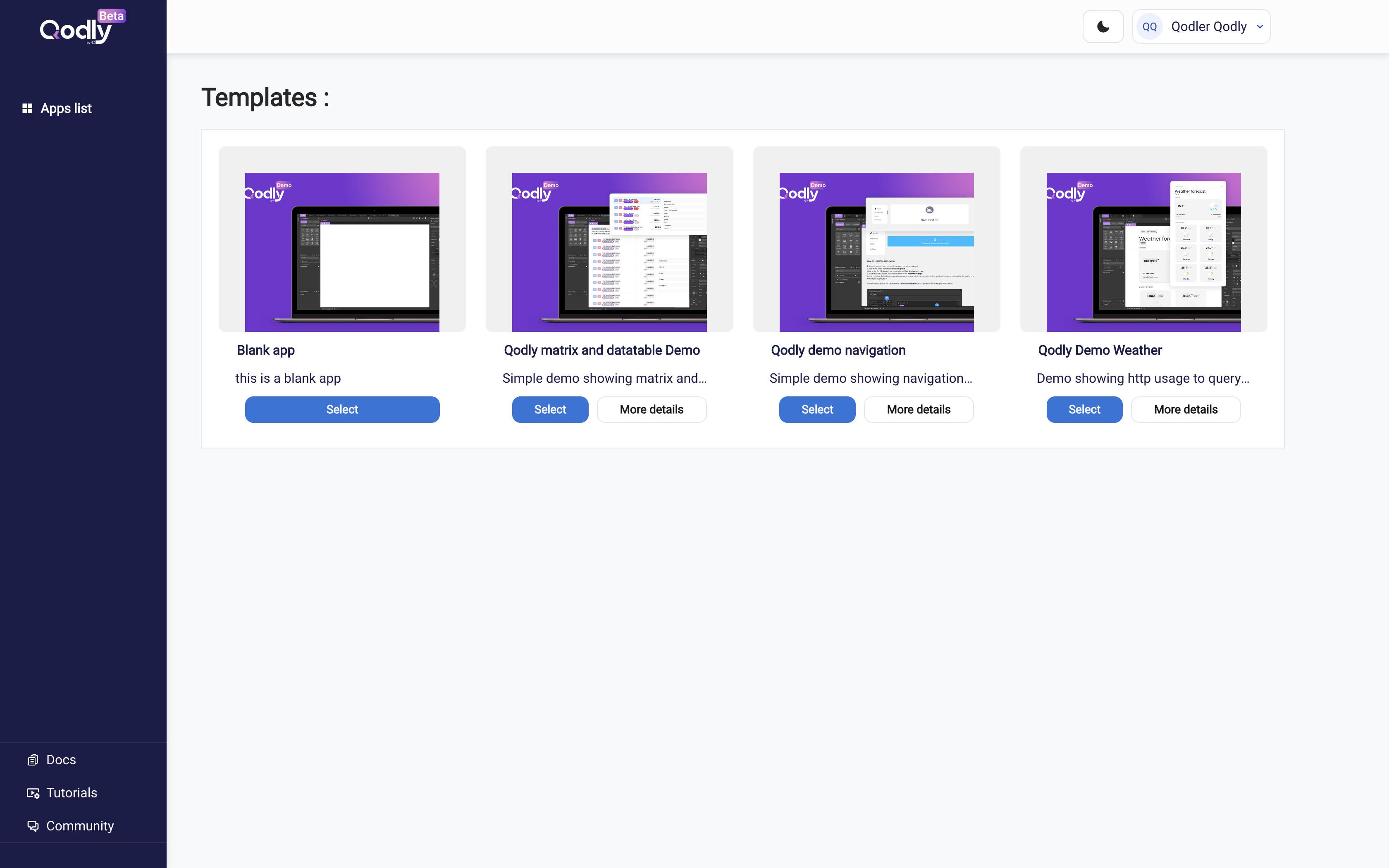This screenshot has width=1389, height=868.
Task: Click the QQ avatar icon
Action: pyautogui.click(x=1149, y=26)
